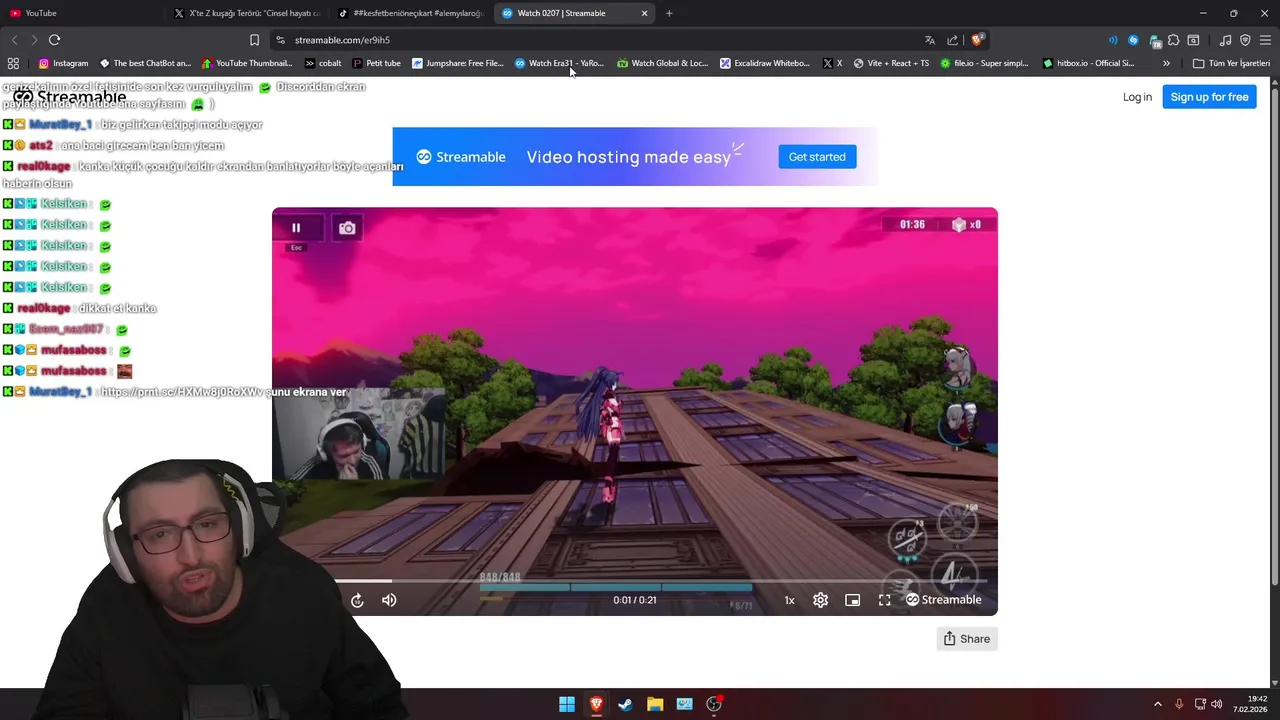Open the translator extension with TR badge
1280x720 pixels.
click(1155, 41)
